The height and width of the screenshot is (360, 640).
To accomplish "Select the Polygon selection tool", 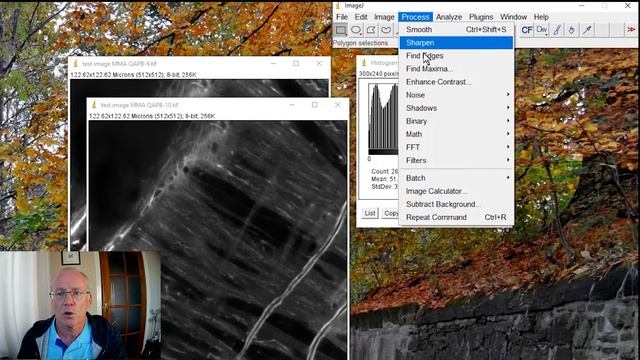I will [371, 30].
